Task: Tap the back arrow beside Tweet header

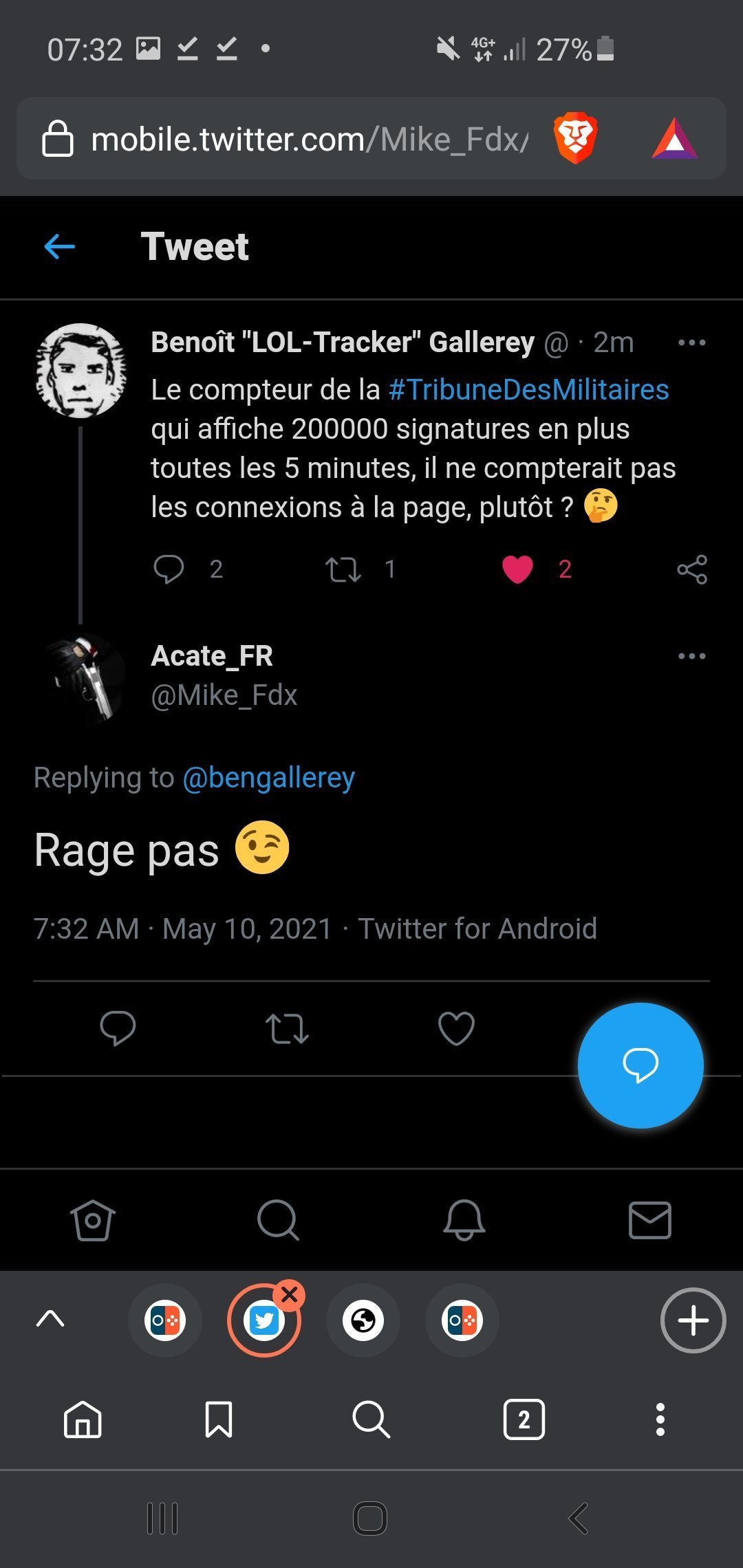Action: pyautogui.click(x=60, y=246)
